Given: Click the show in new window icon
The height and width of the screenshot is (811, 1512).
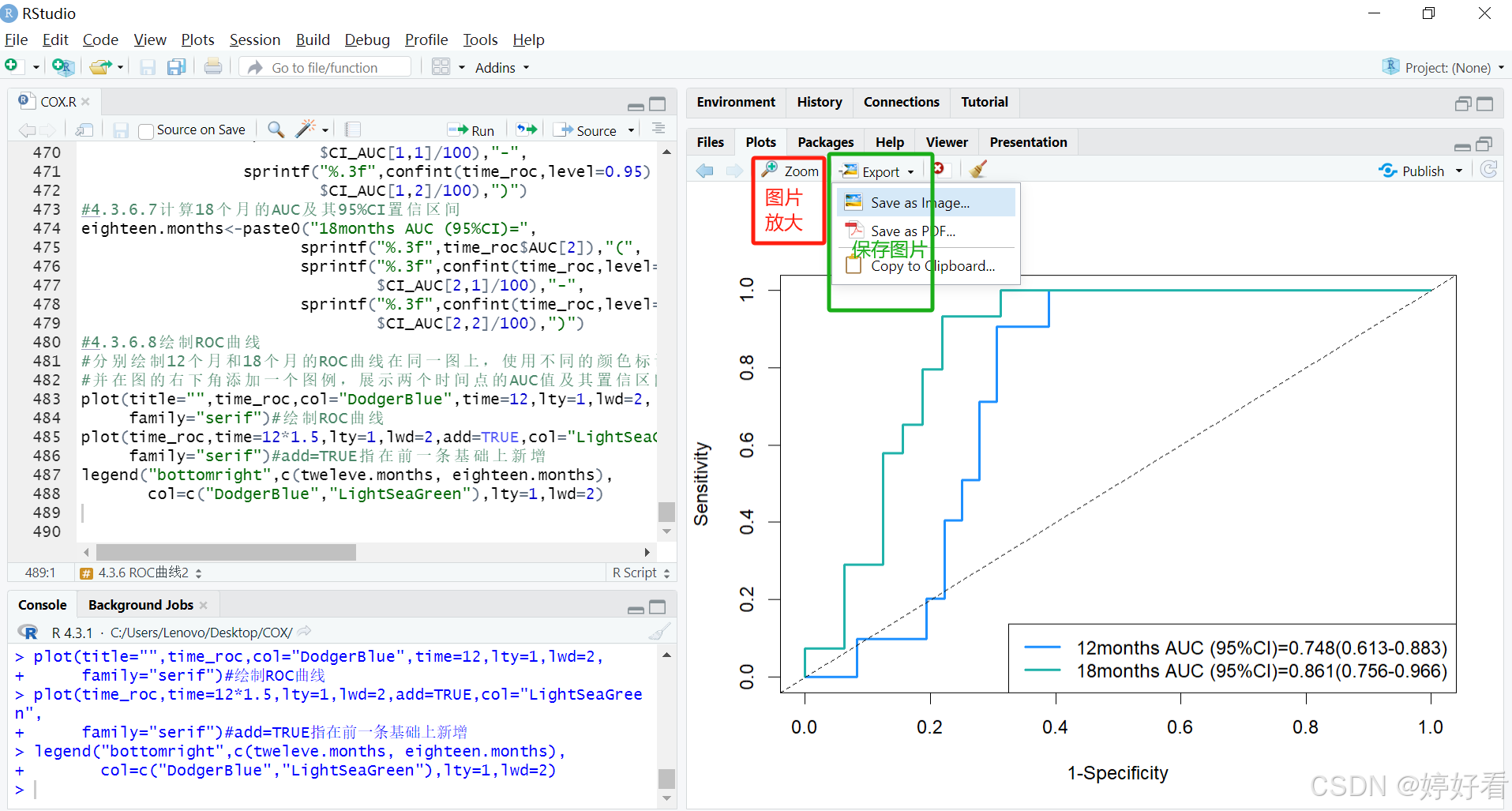Looking at the screenshot, I should point(84,130).
